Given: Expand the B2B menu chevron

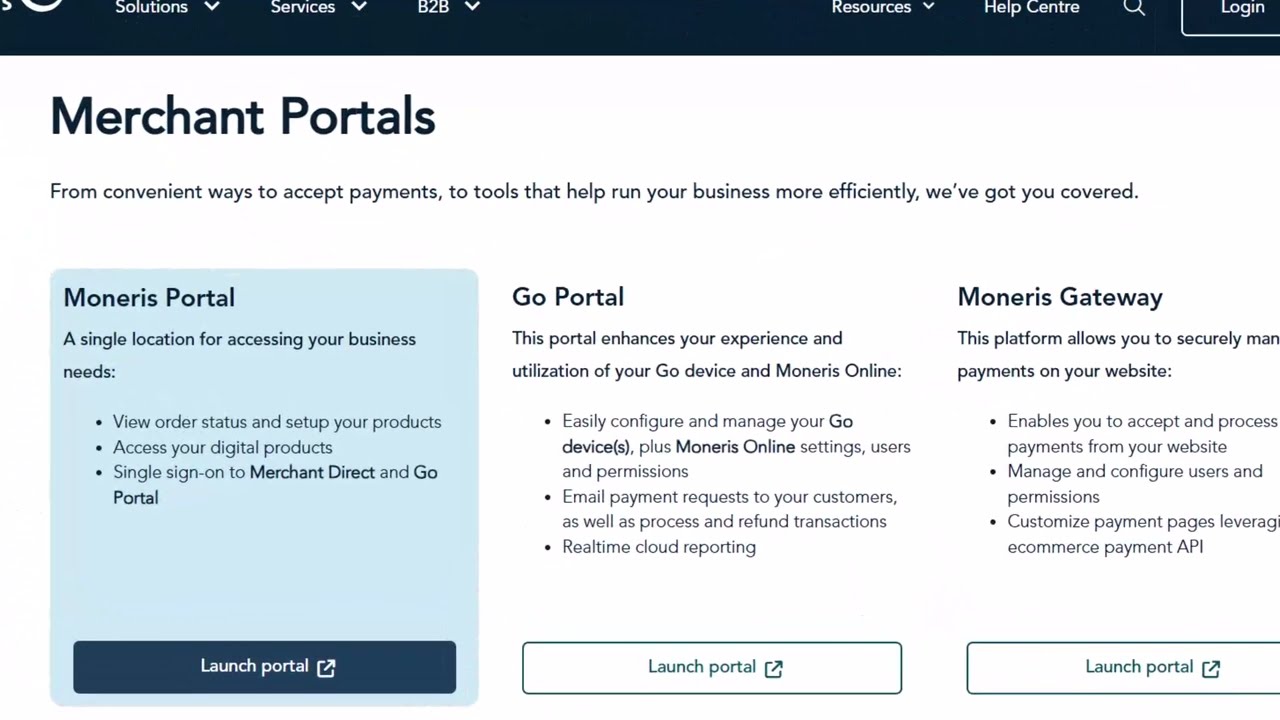Looking at the screenshot, I should click(x=473, y=7).
